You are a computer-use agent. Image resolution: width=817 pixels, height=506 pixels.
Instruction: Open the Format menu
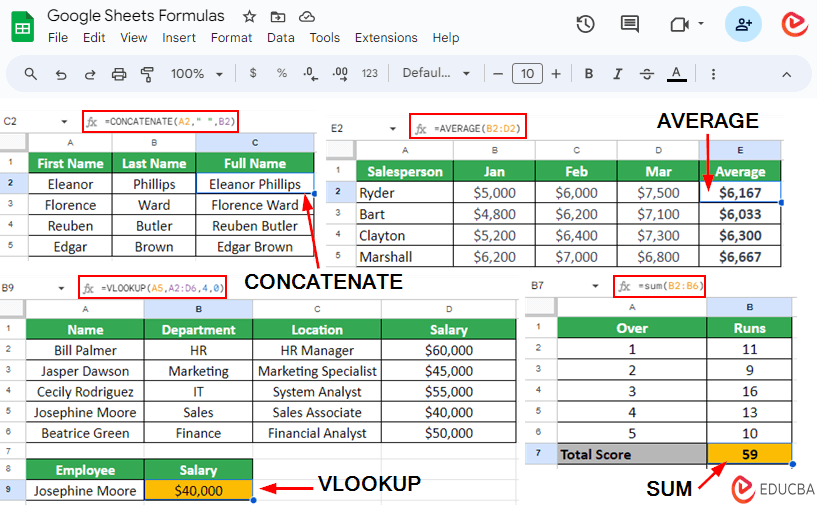[x=231, y=38]
